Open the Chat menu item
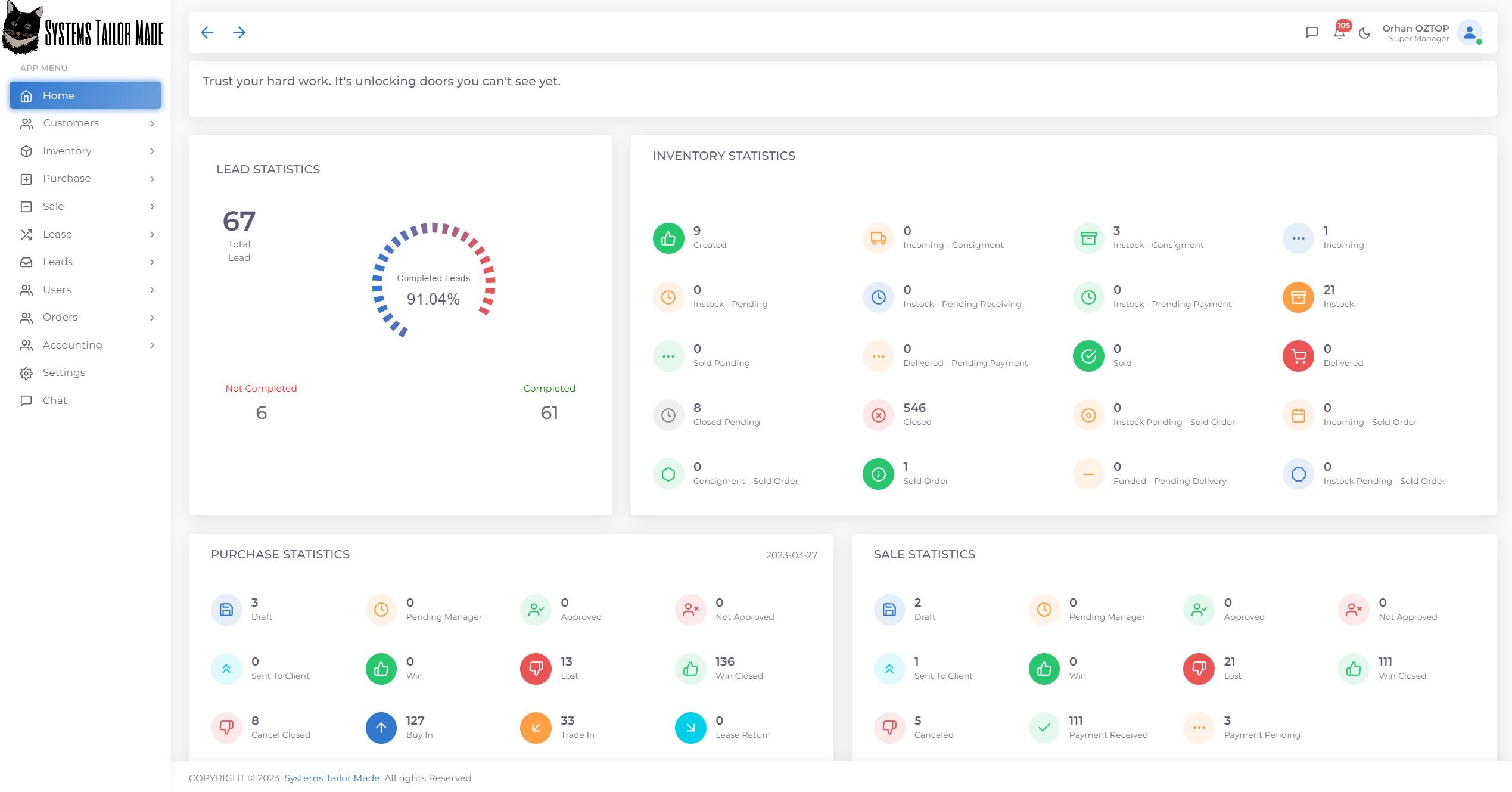The width and height of the screenshot is (1512, 792). [x=55, y=401]
